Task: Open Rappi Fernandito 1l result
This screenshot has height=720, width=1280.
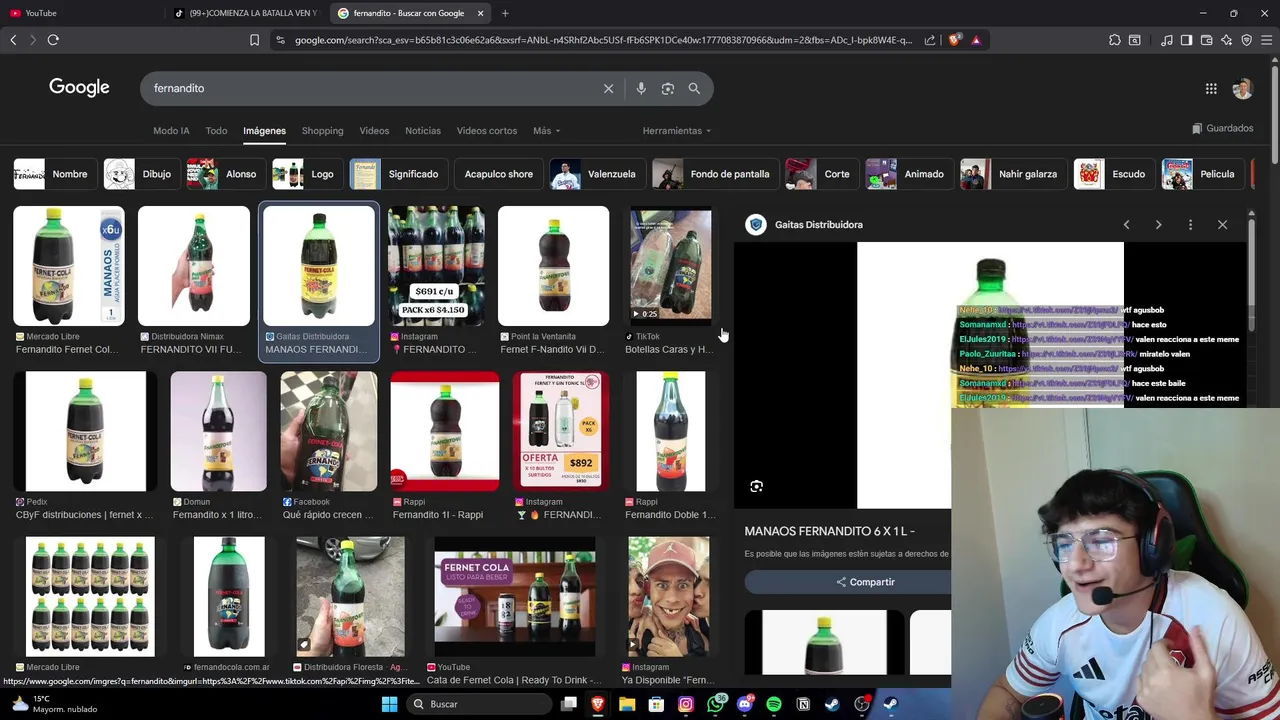Action: tap(445, 431)
